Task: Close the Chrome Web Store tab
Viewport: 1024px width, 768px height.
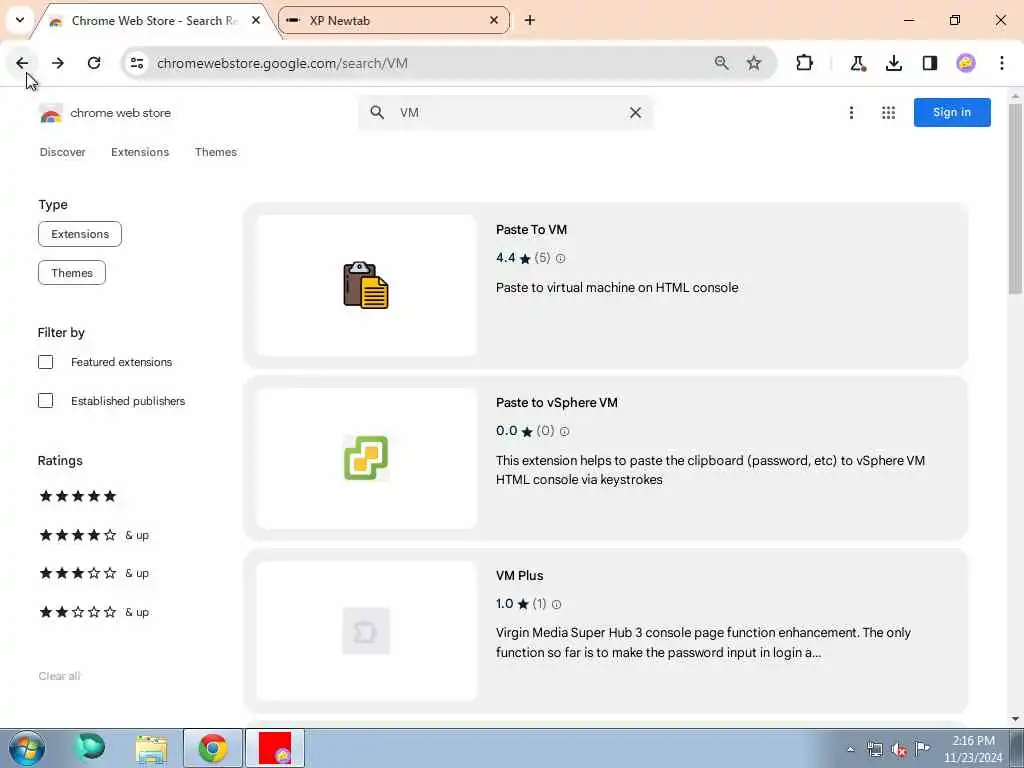Action: [x=256, y=20]
